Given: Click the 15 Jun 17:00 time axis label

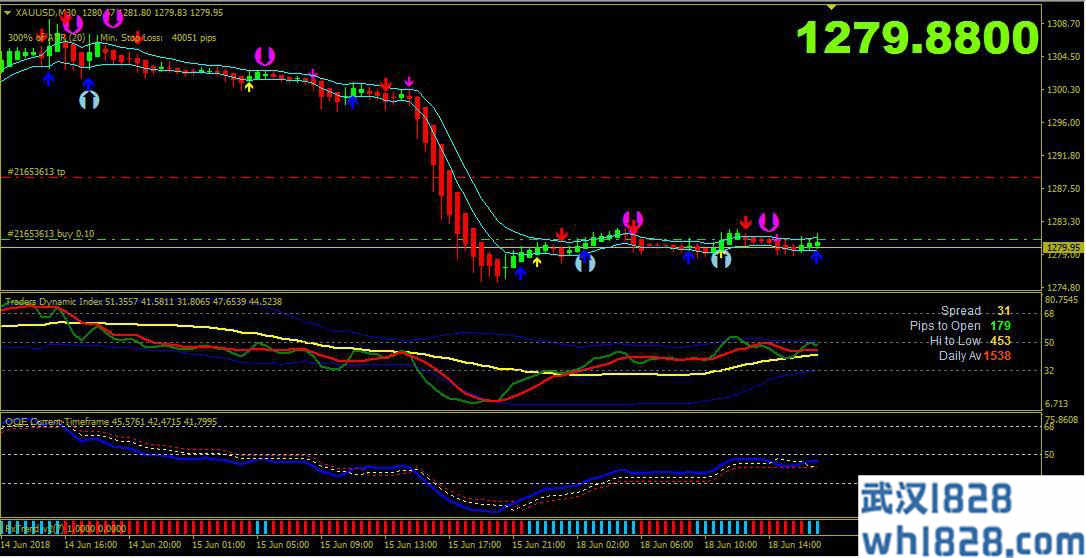Looking at the screenshot, I should point(475,545).
